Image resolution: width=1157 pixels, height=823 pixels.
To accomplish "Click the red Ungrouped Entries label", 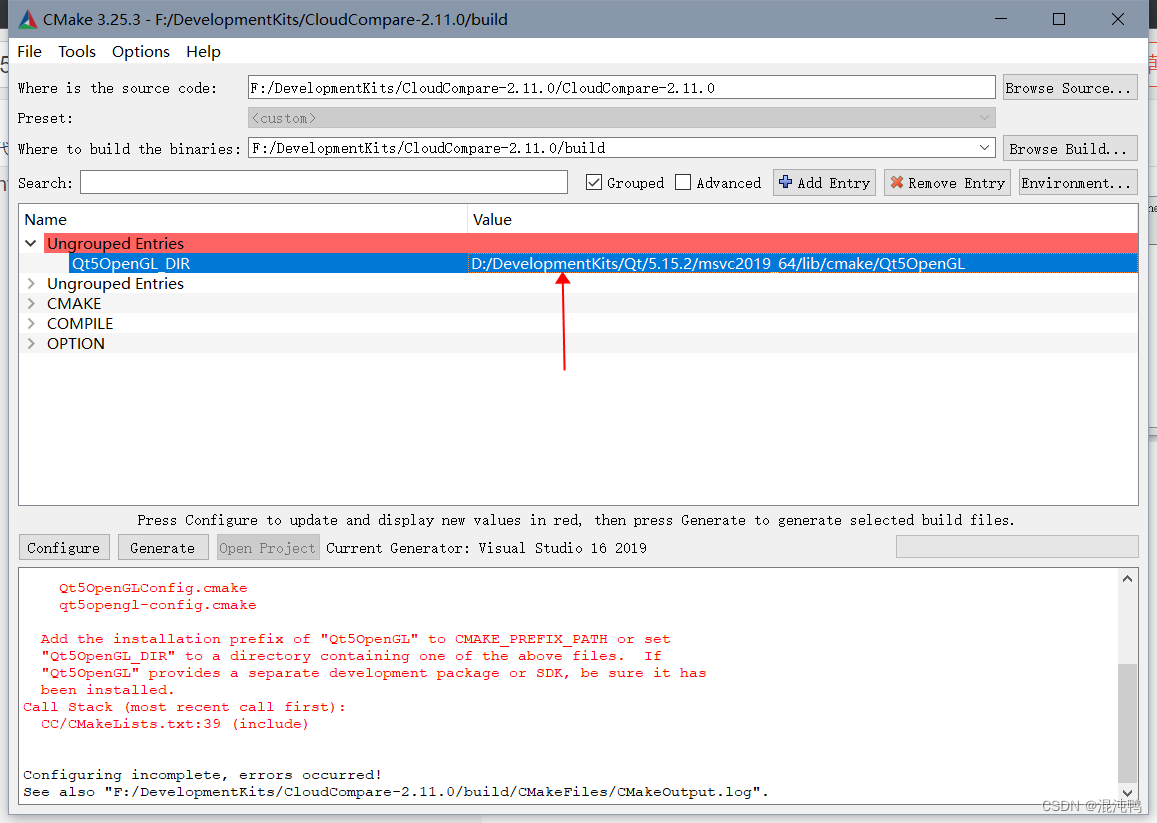I will point(115,243).
